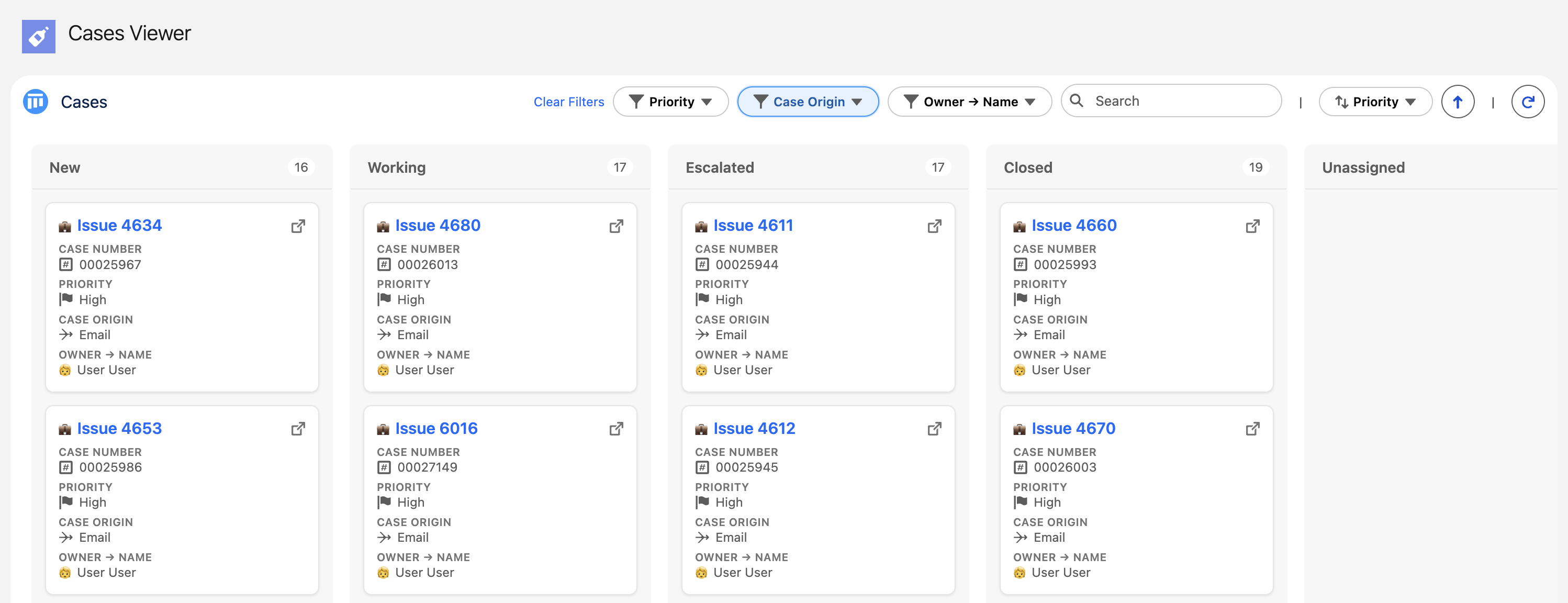Open Issue 6016 external link icon

click(x=617, y=429)
